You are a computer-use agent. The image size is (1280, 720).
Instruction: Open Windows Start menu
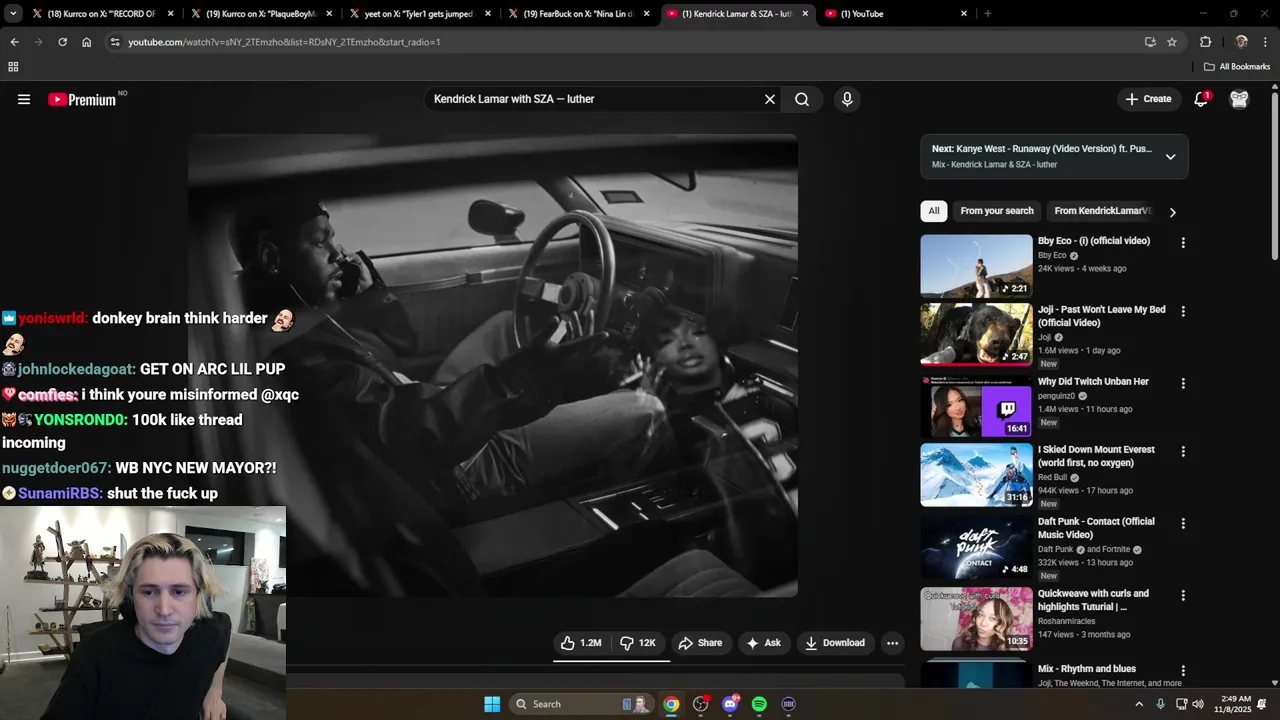click(x=492, y=704)
